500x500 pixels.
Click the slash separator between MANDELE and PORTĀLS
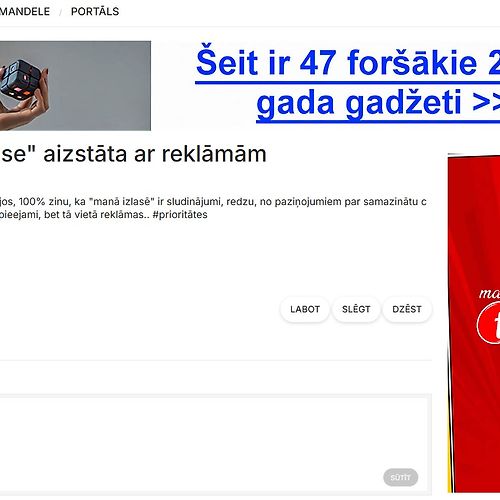pos(60,12)
